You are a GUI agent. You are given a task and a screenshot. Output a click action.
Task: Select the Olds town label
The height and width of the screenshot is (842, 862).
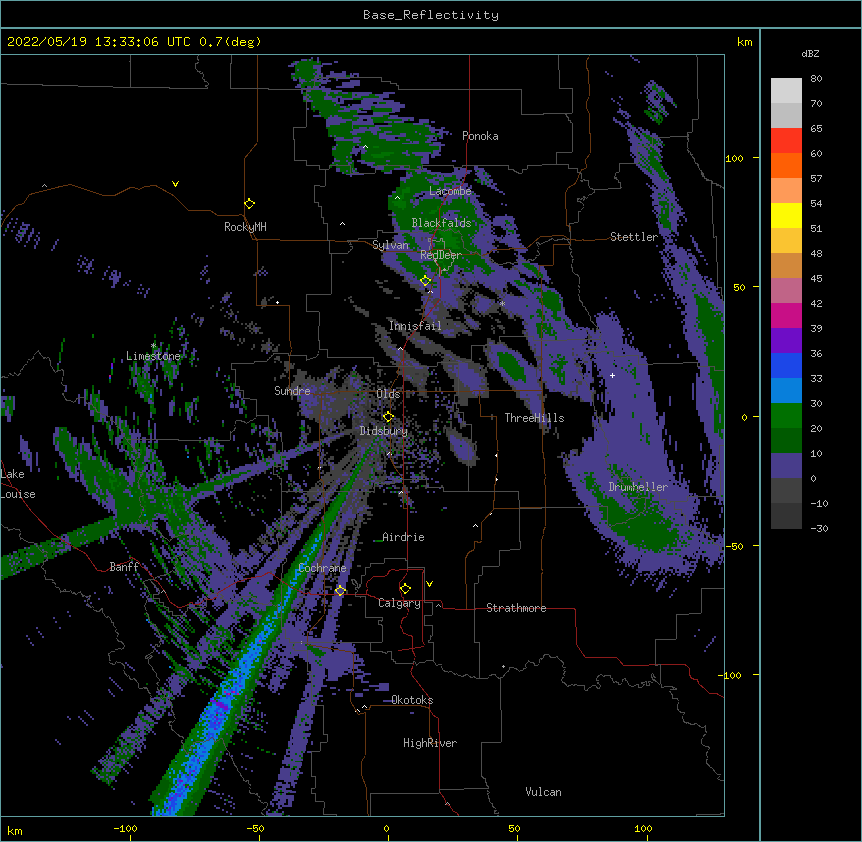coord(388,394)
